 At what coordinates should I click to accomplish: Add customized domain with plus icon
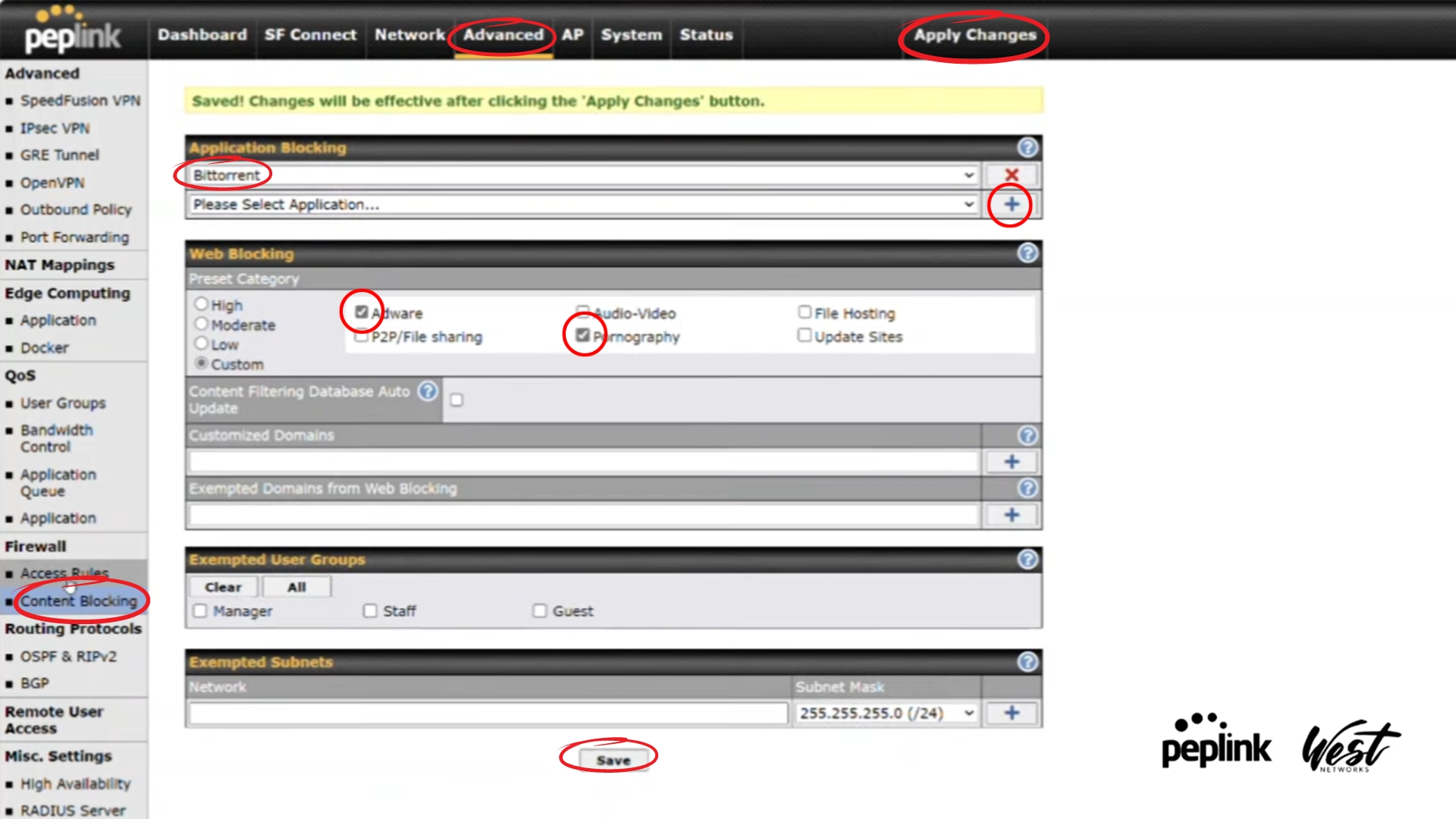click(x=1011, y=462)
